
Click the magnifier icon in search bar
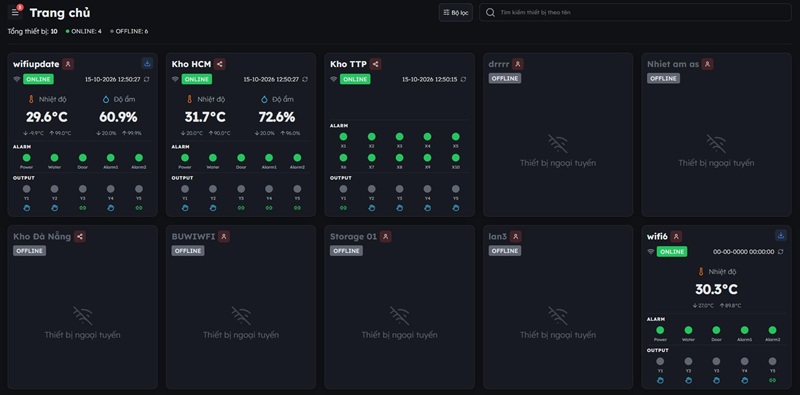click(490, 12)
